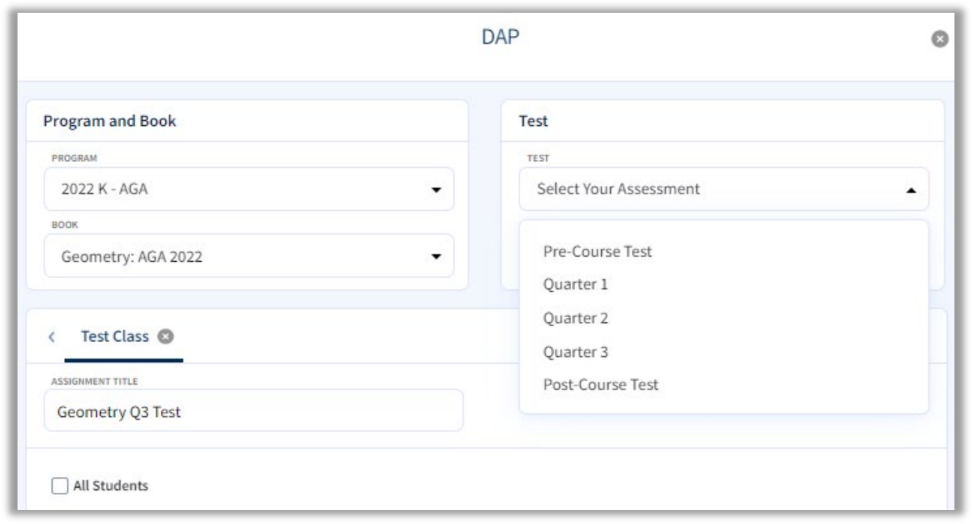
Task: Click the Program and Book panel heading
Action: (110, 121)
